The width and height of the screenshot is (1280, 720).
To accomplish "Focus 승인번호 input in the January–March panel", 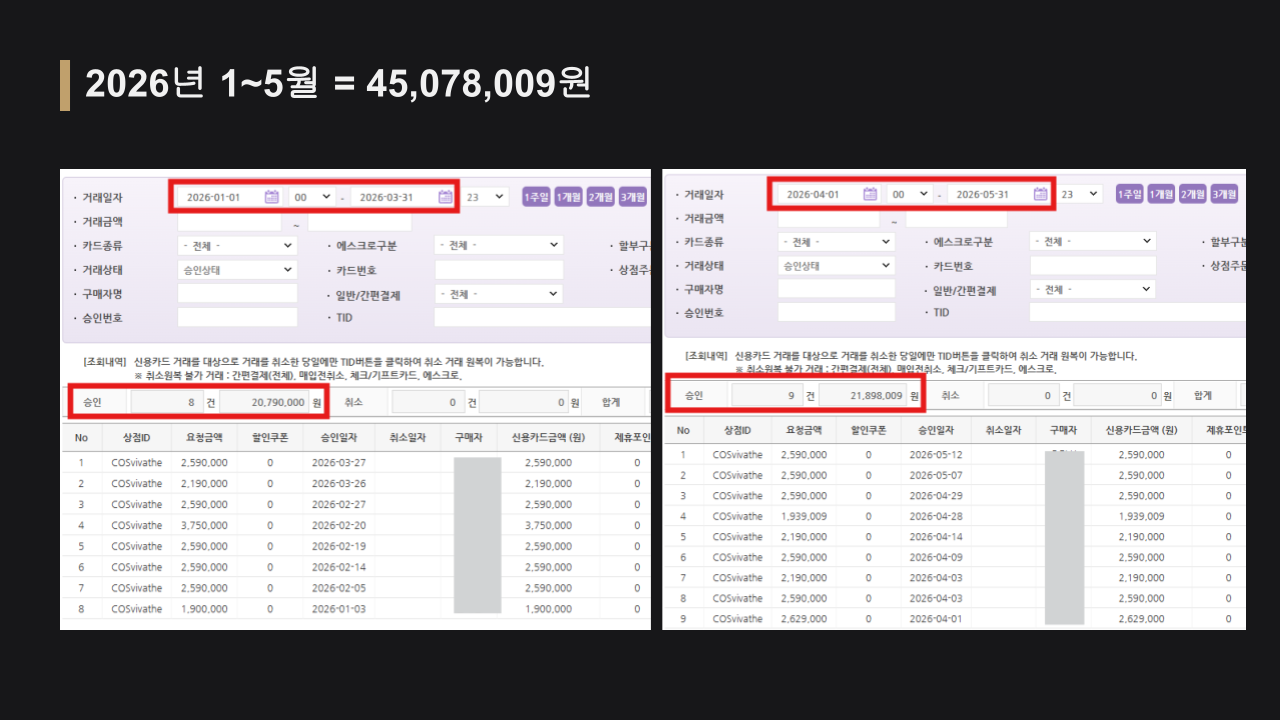I will coord(237,317).
